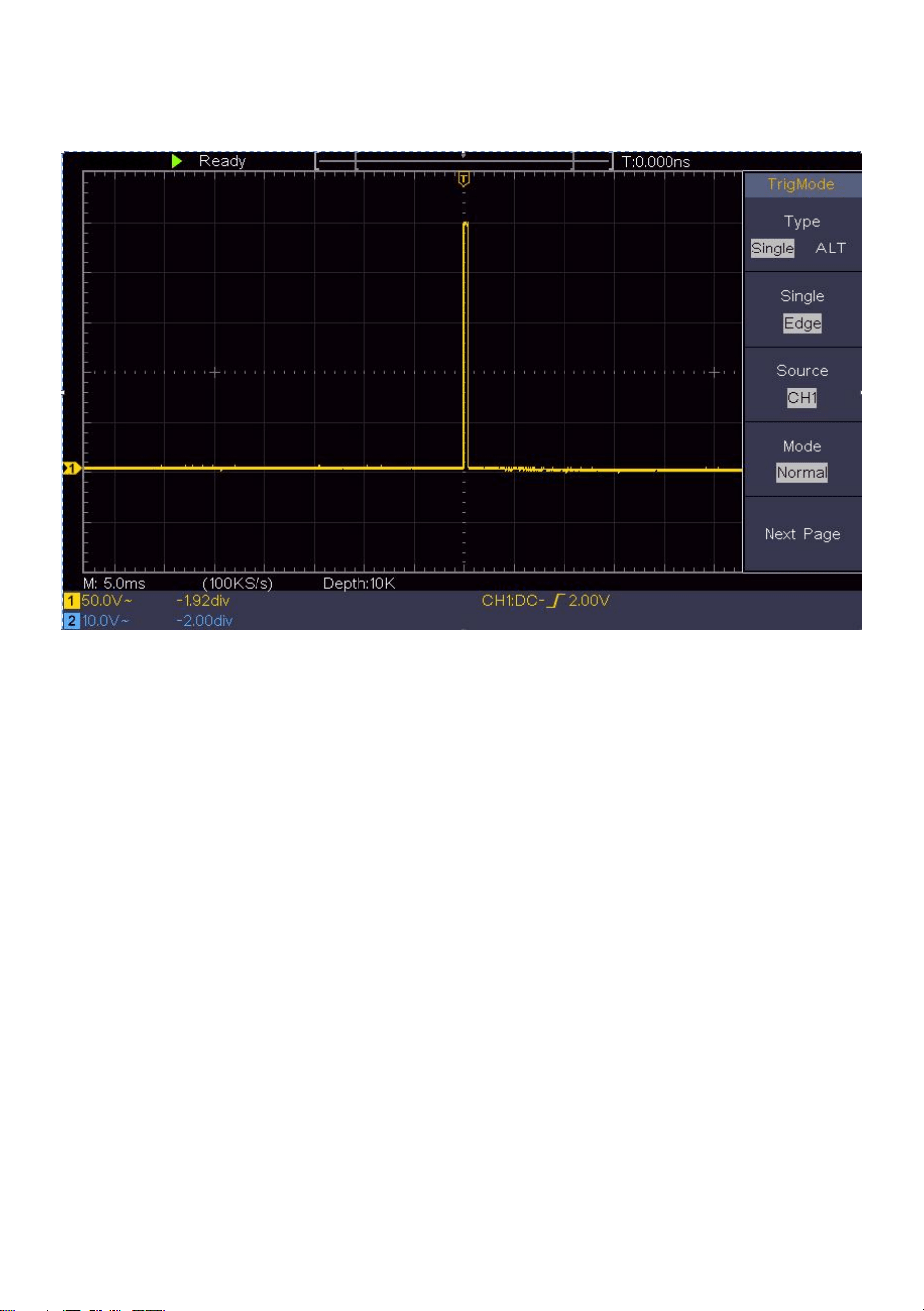Click the blue channel 2 badge
This screenshot has height=1311, width=924.
[71, 621]
